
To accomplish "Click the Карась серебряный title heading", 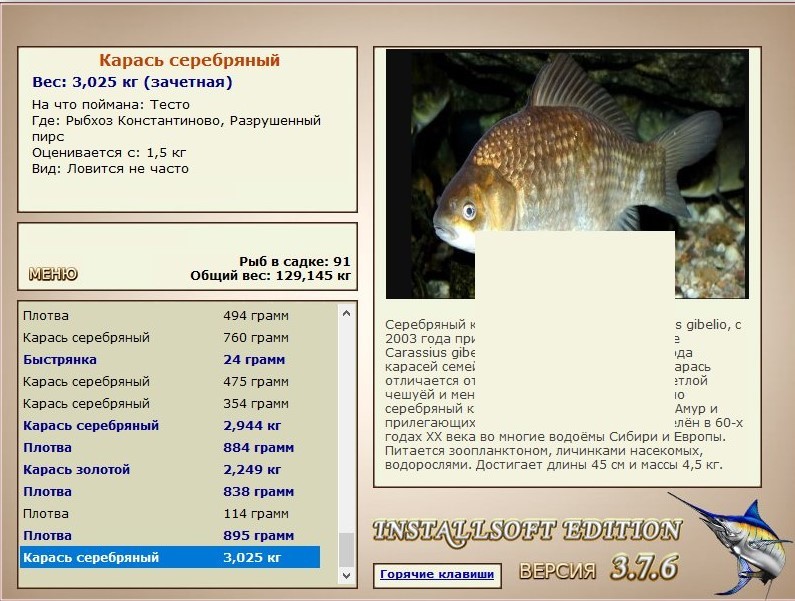I will tap(189, 60).
